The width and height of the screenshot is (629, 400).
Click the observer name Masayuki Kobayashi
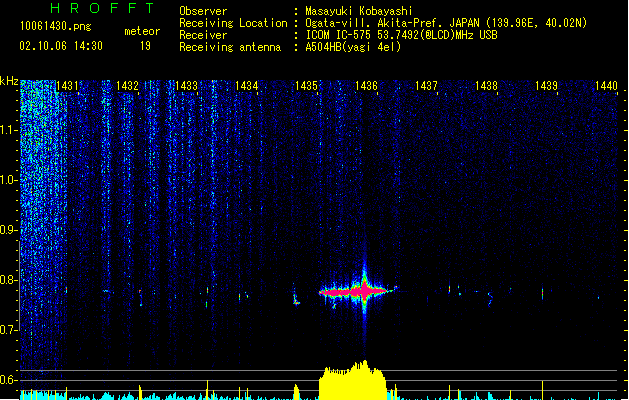click(359, 11)
